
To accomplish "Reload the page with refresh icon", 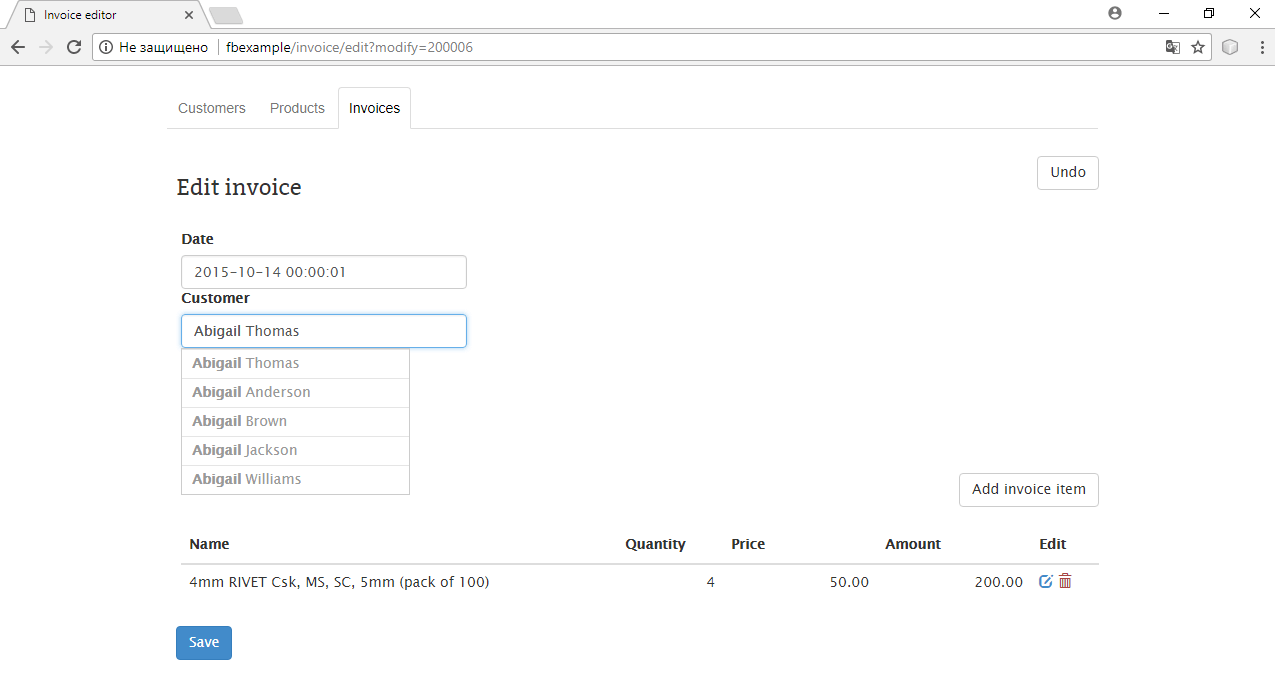I will (73, 47).
